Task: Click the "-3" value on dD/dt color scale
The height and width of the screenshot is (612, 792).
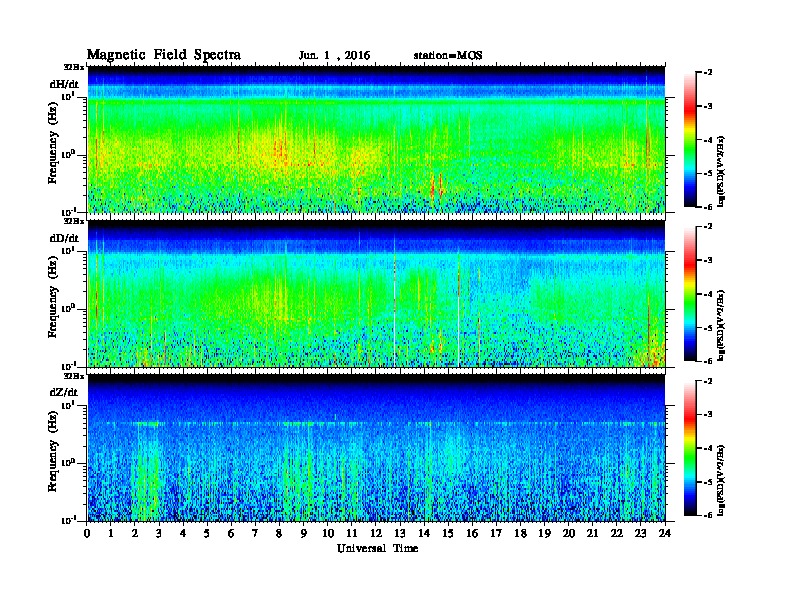Action: pos(708,260)
